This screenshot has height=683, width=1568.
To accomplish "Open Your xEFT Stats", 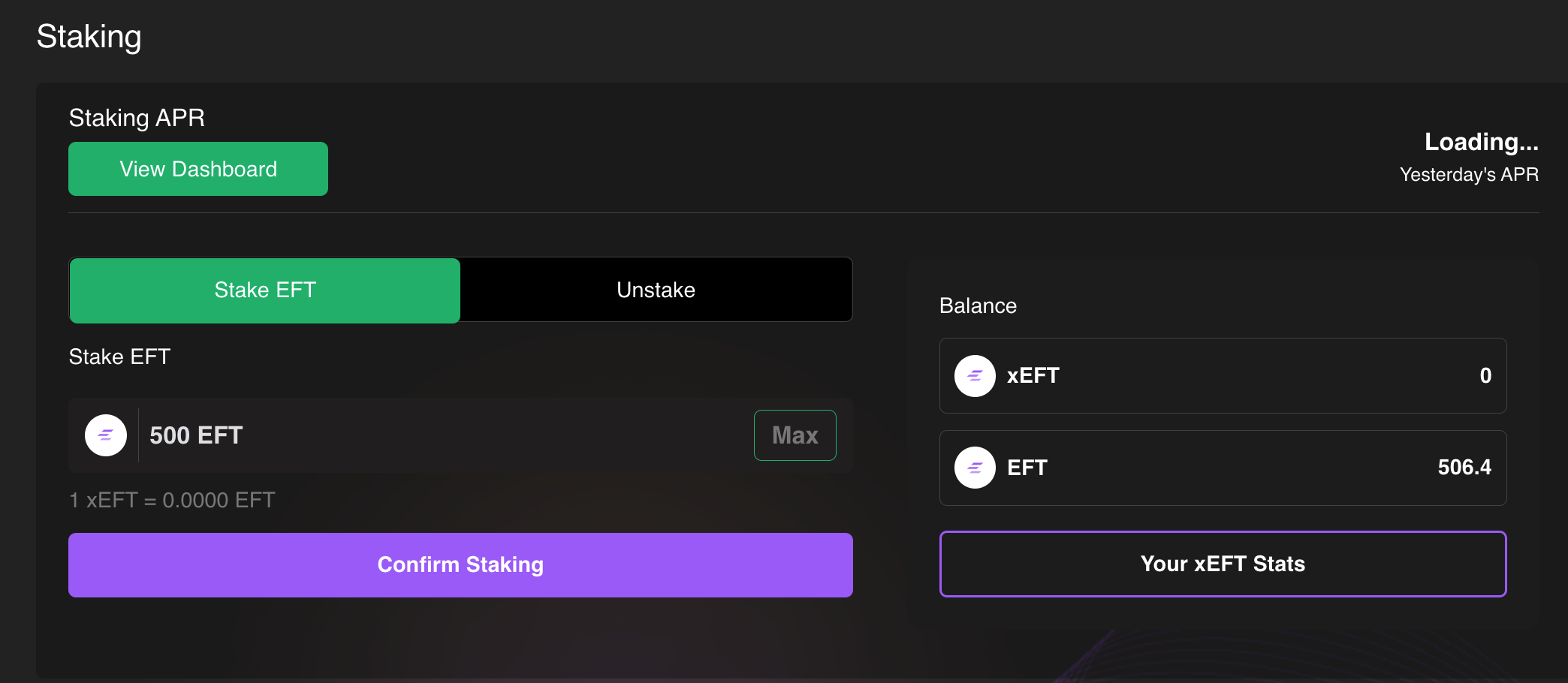I will pos(1223,564).
